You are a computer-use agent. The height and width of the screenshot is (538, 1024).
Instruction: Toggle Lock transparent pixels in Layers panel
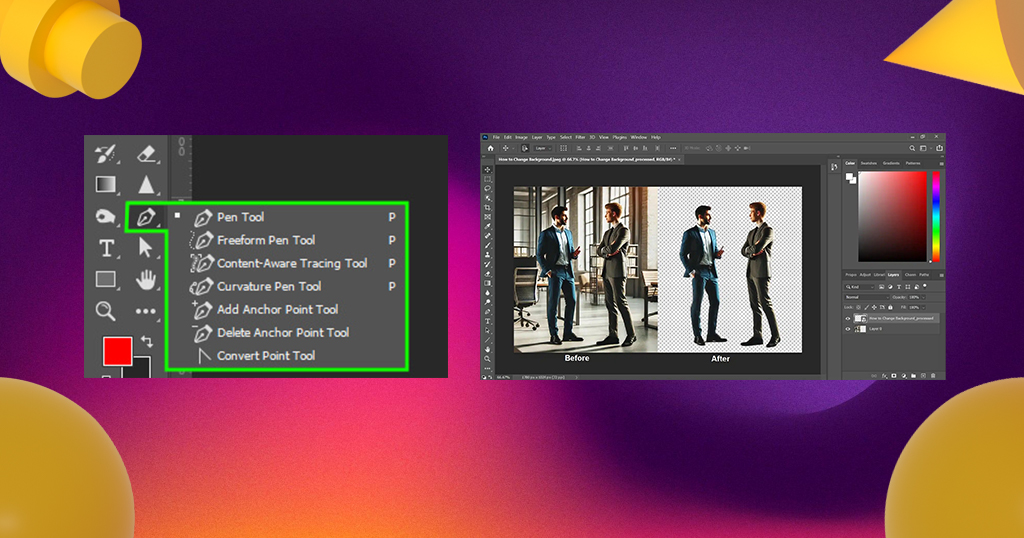pos(858,308)
